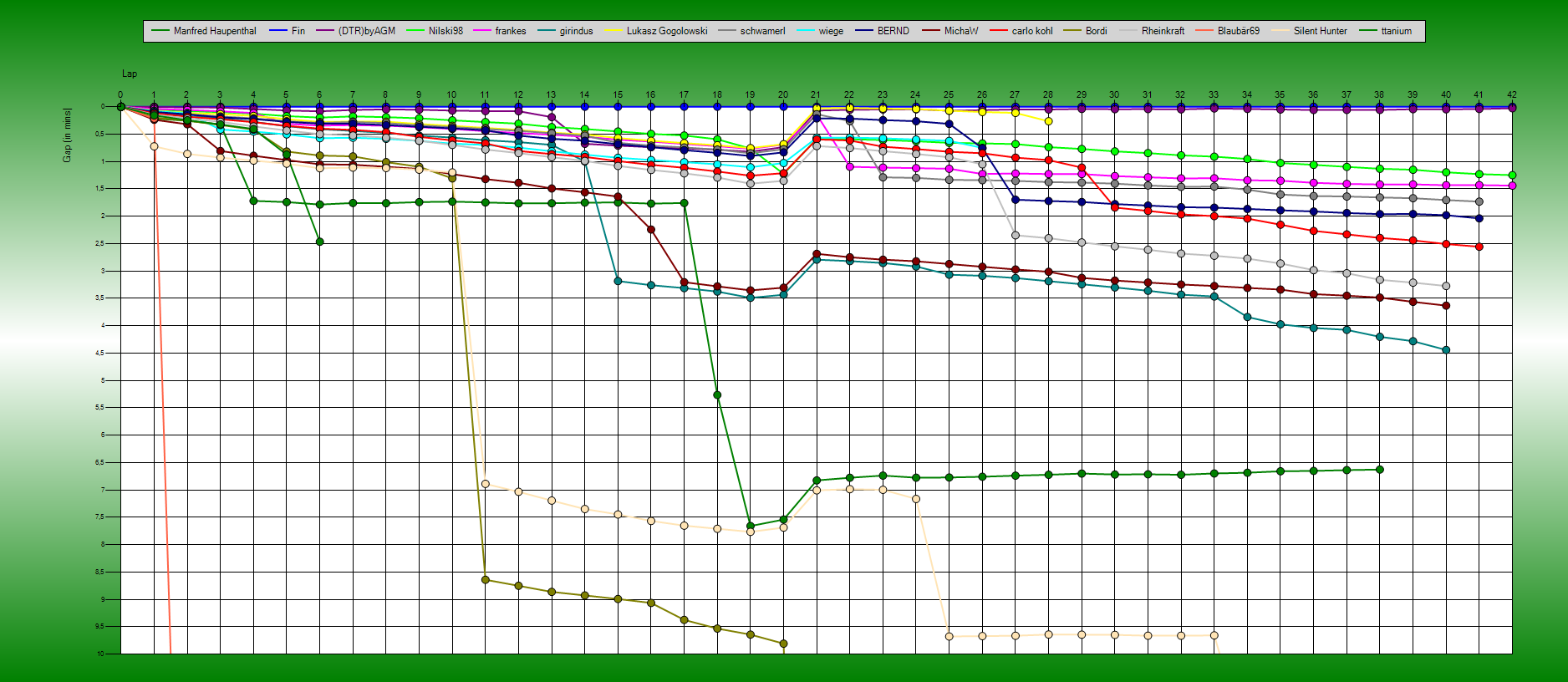1568x682 pixels.
Task: Click Bordi's olive data point at lap 20
Action: [x=783, y=644]
